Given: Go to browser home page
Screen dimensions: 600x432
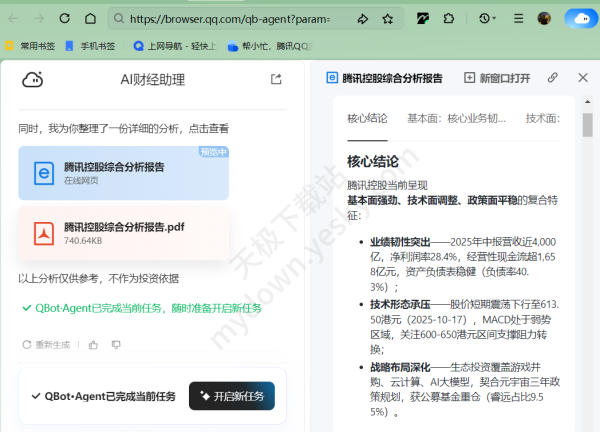Looking at the screenshot, I should click(90, 19).
